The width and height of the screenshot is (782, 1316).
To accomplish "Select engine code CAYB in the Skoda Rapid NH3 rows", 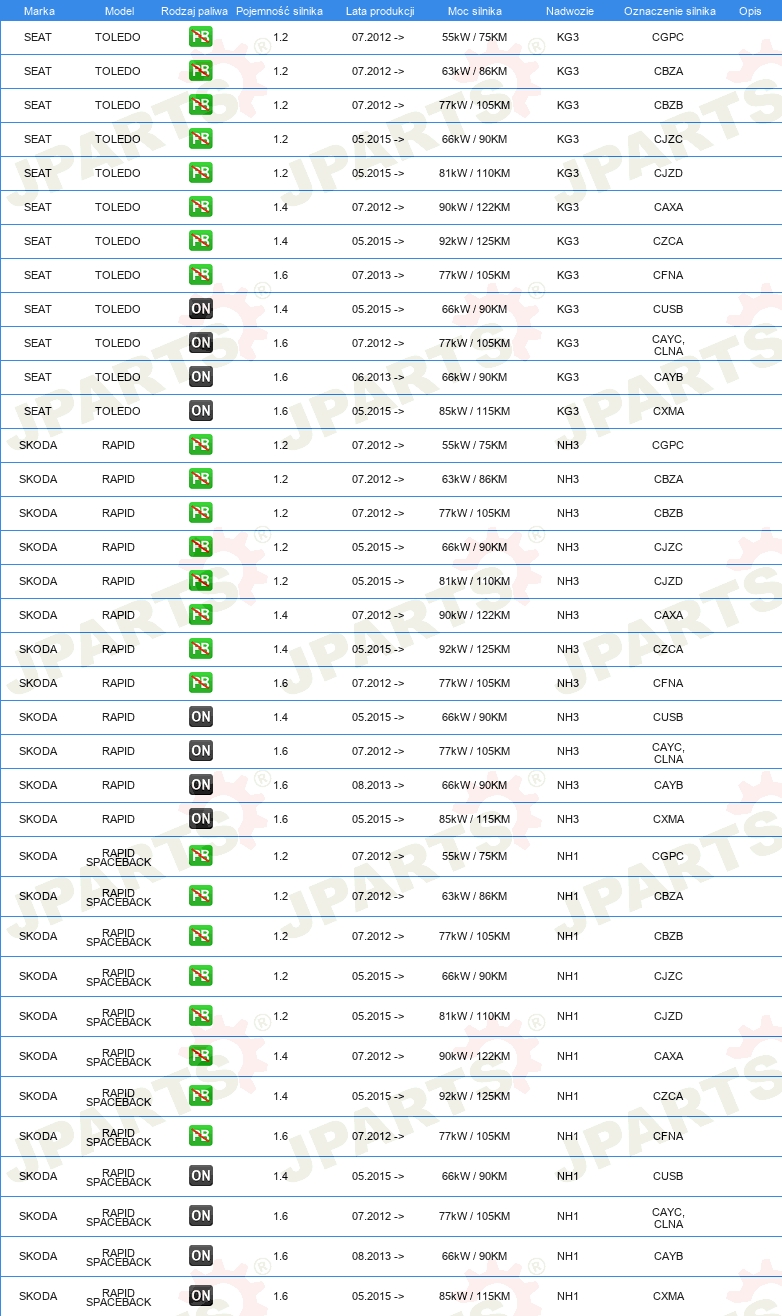I will [x=668, y=785].
